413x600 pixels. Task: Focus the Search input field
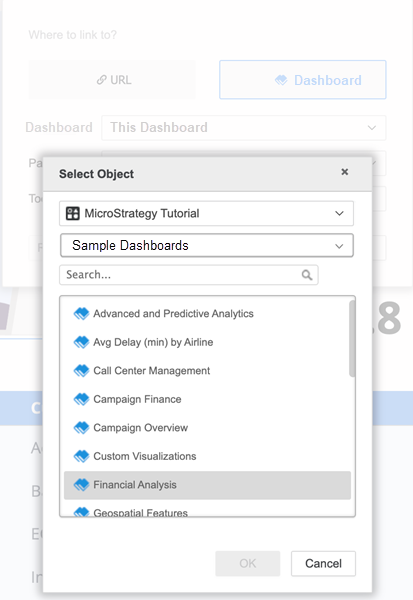click(188, 275)
